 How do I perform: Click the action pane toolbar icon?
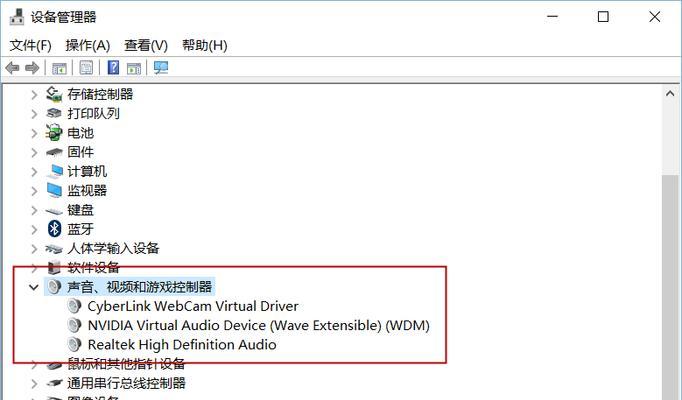[134, 68]
